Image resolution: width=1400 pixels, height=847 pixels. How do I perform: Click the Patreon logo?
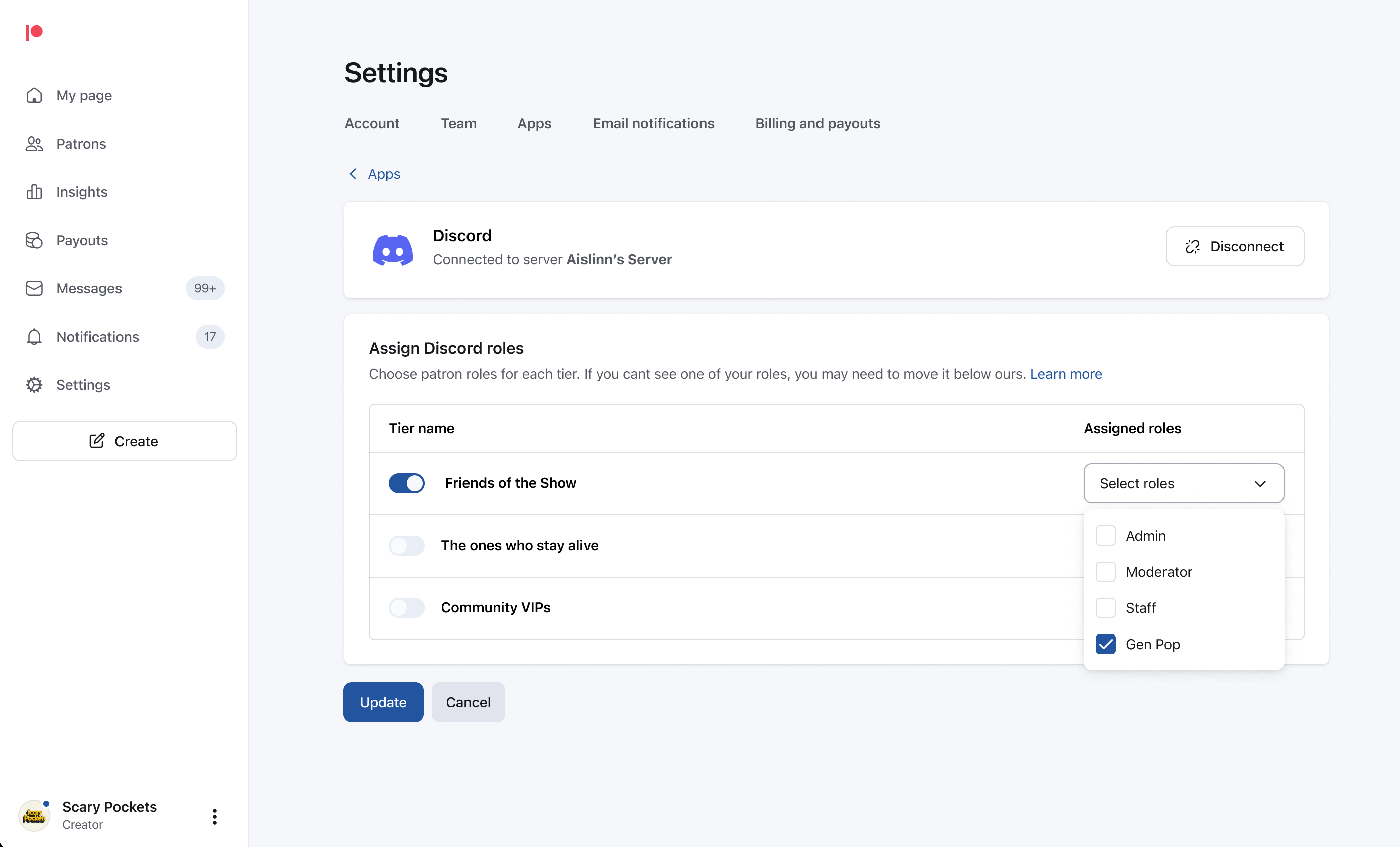[34, 32]
